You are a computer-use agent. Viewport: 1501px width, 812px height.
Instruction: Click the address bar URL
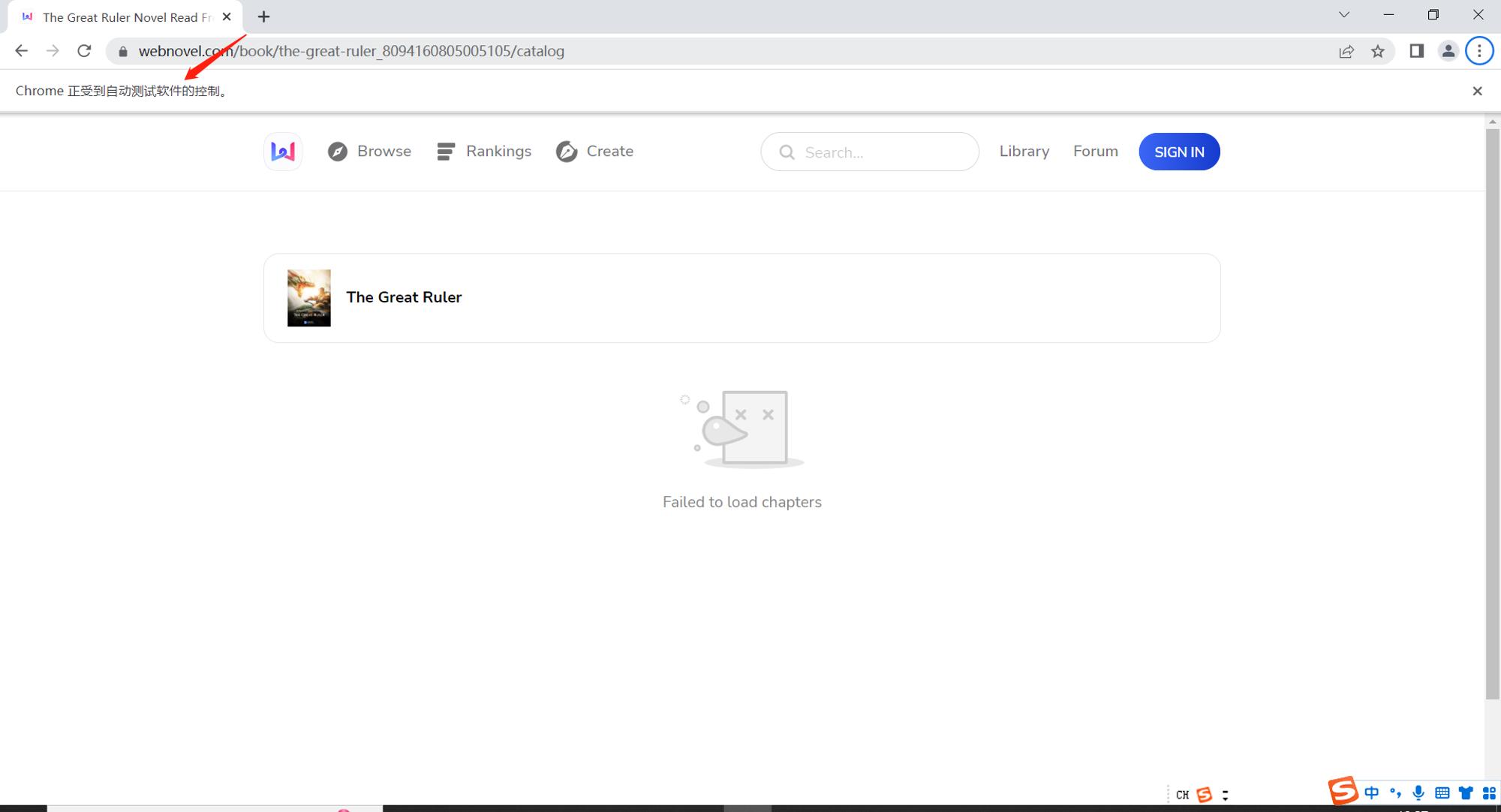point(351,51)
